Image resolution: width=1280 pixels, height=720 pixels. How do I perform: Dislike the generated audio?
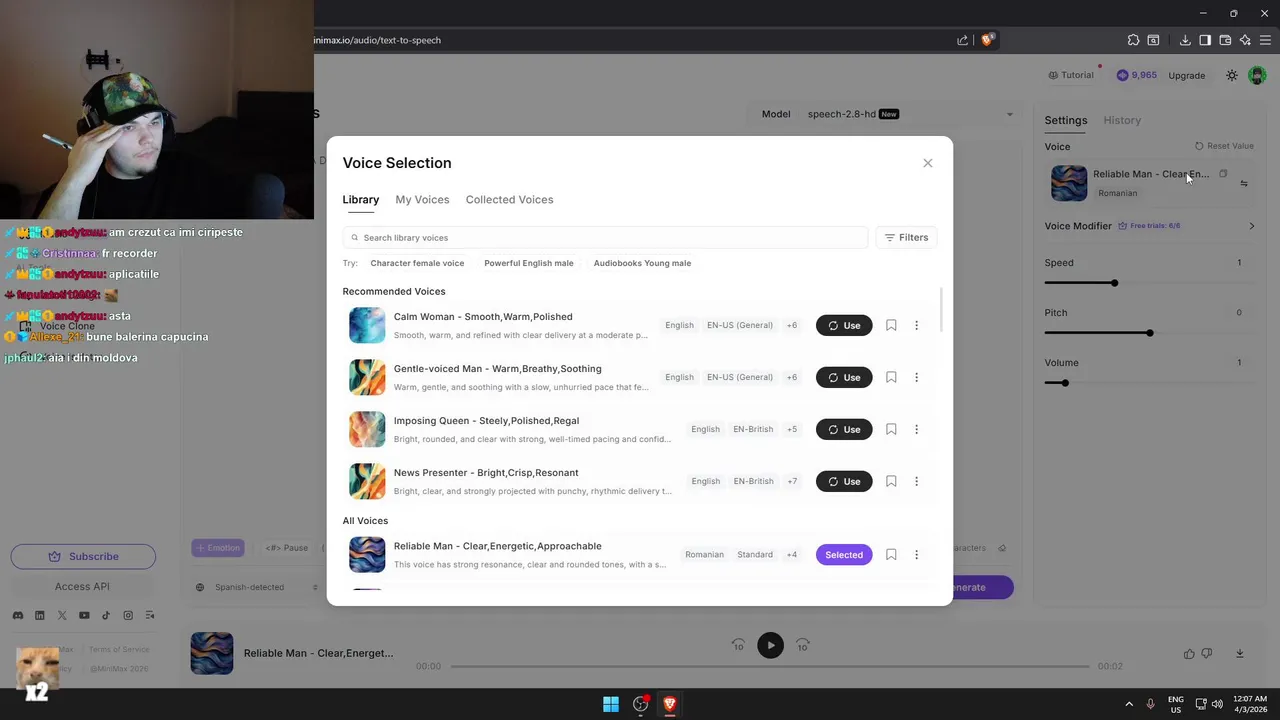(x=1207, y=654)
